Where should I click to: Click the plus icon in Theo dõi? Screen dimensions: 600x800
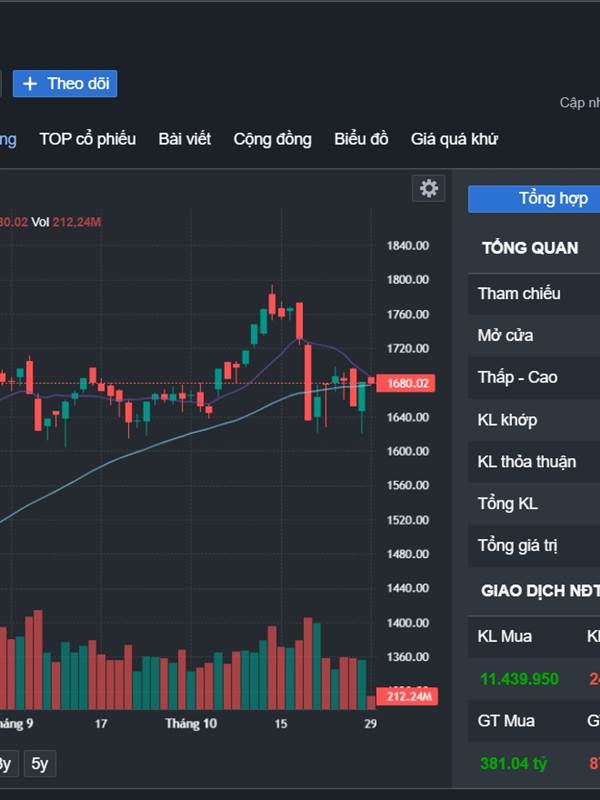(x=30, y=84)
